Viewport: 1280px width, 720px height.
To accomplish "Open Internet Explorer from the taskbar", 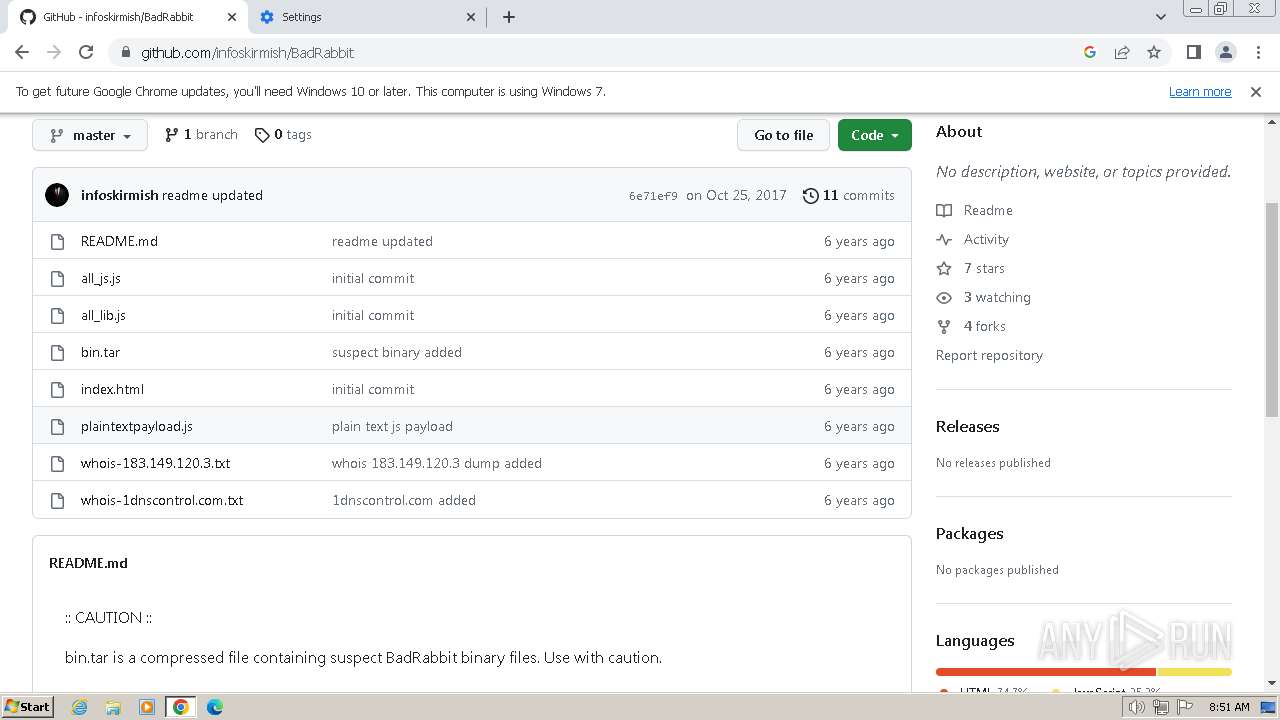I will (80, 707).
